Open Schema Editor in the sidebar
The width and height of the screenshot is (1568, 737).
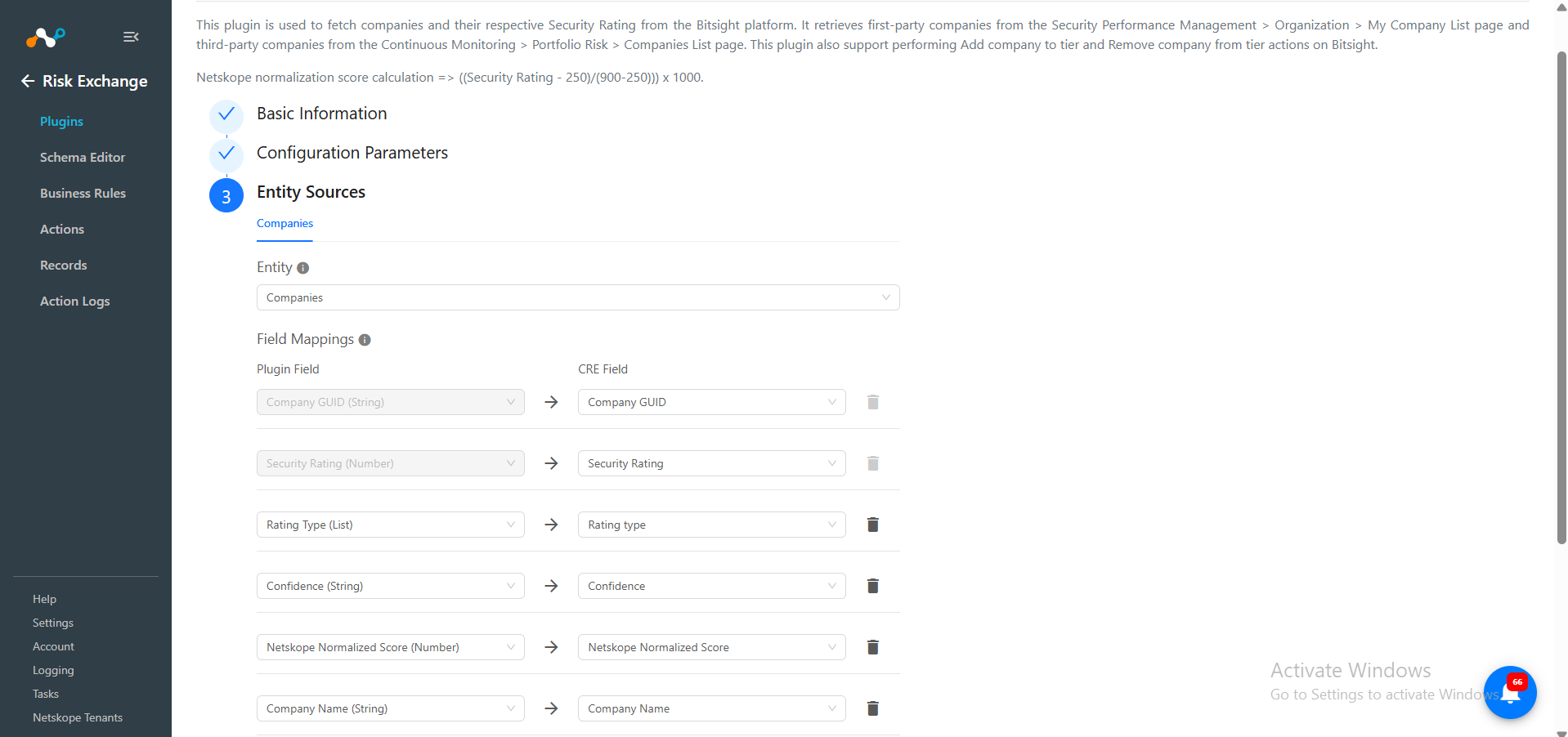tap(83, 158)
